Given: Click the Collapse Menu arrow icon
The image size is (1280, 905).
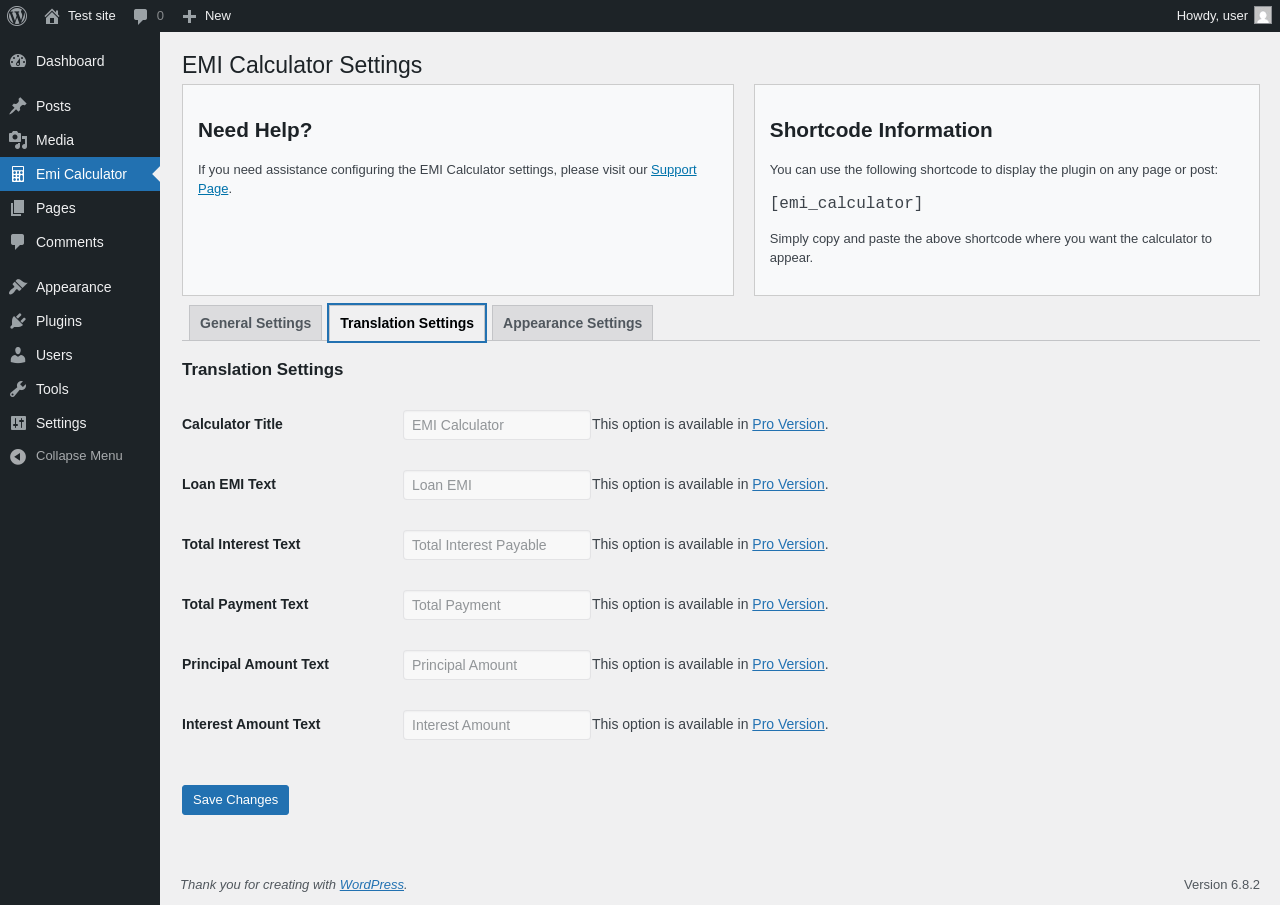Looking at the screenshot, I should point(18,456).
